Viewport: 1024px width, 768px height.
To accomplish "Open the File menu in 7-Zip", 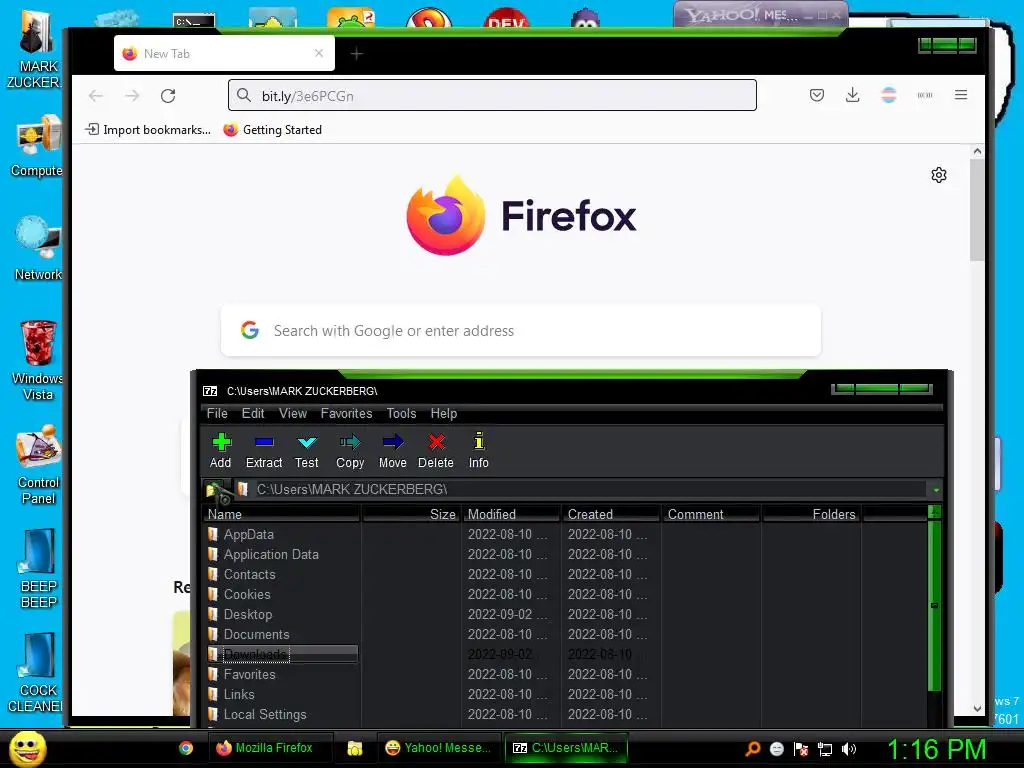I will point(217,413).
